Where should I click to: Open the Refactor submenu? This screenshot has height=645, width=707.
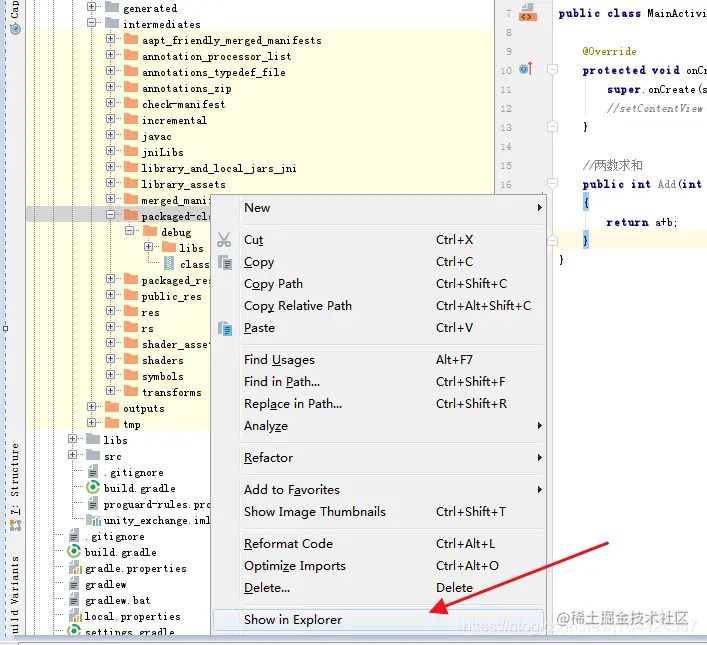pyautogui.click(x=378, y=458)
